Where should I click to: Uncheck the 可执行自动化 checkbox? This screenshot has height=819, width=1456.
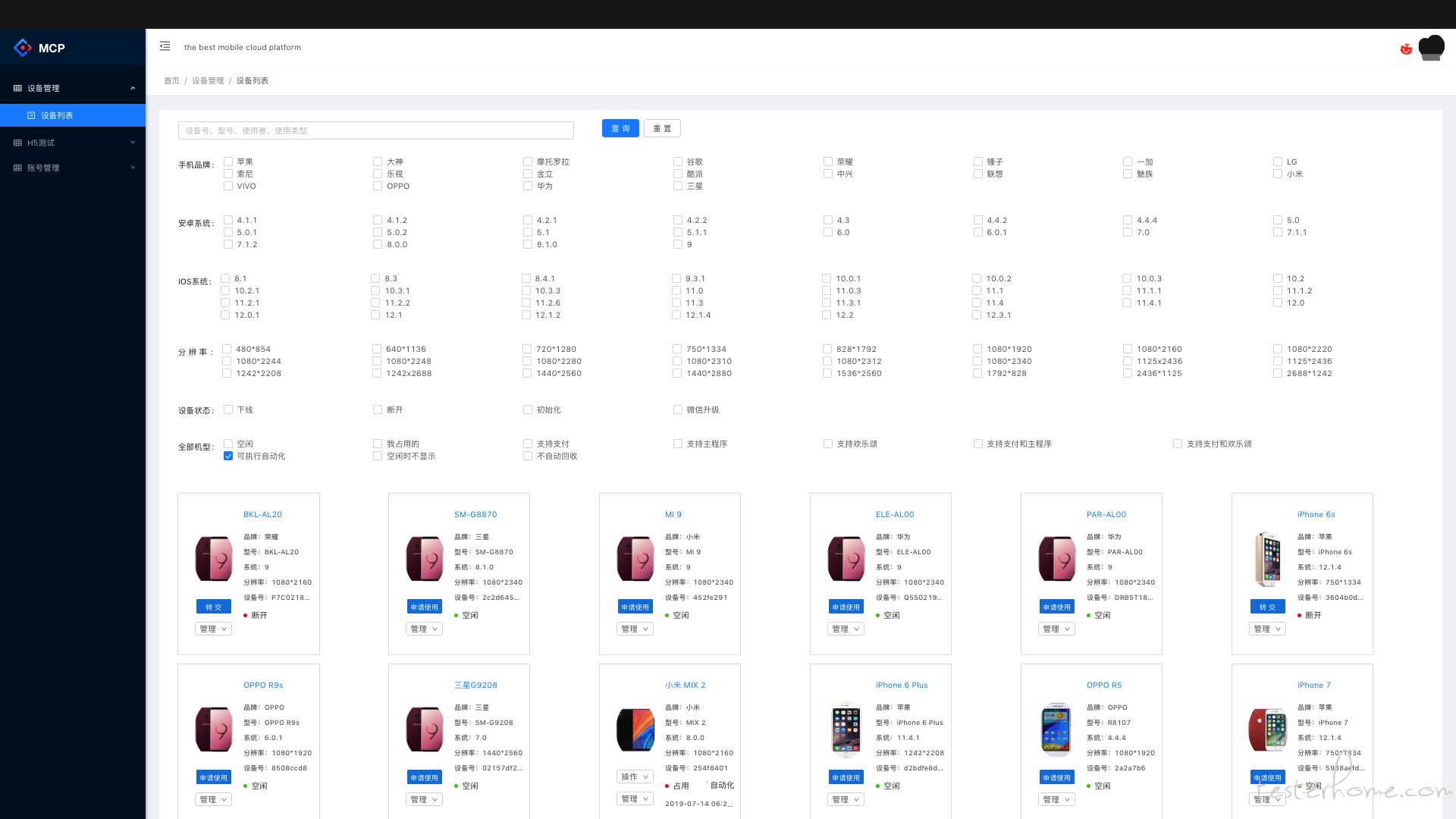228,456
